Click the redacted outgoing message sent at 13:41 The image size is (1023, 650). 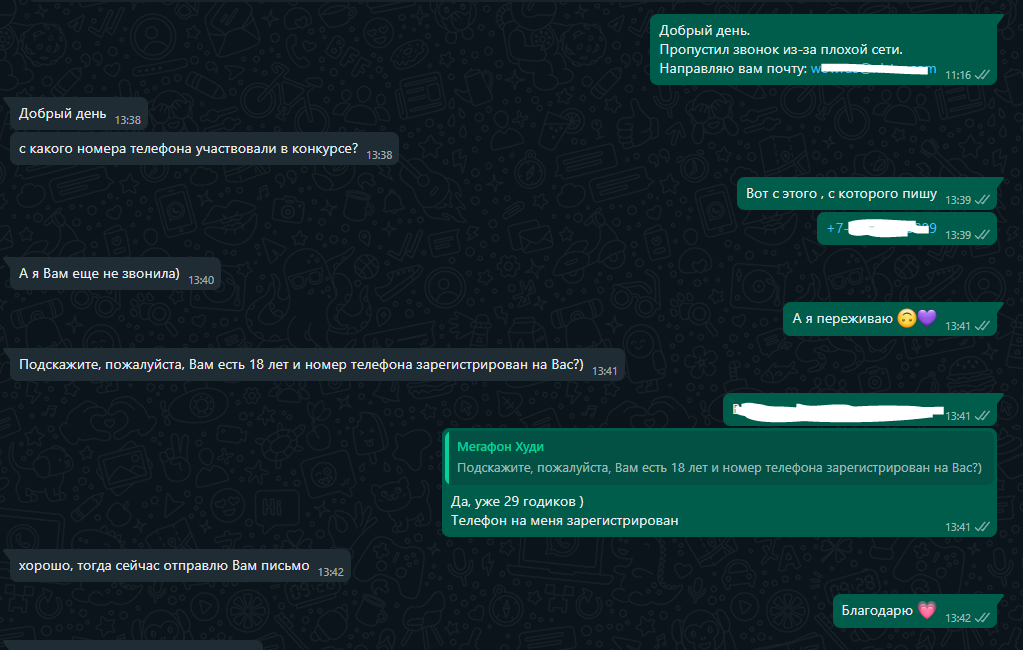(x=860, y=410)
